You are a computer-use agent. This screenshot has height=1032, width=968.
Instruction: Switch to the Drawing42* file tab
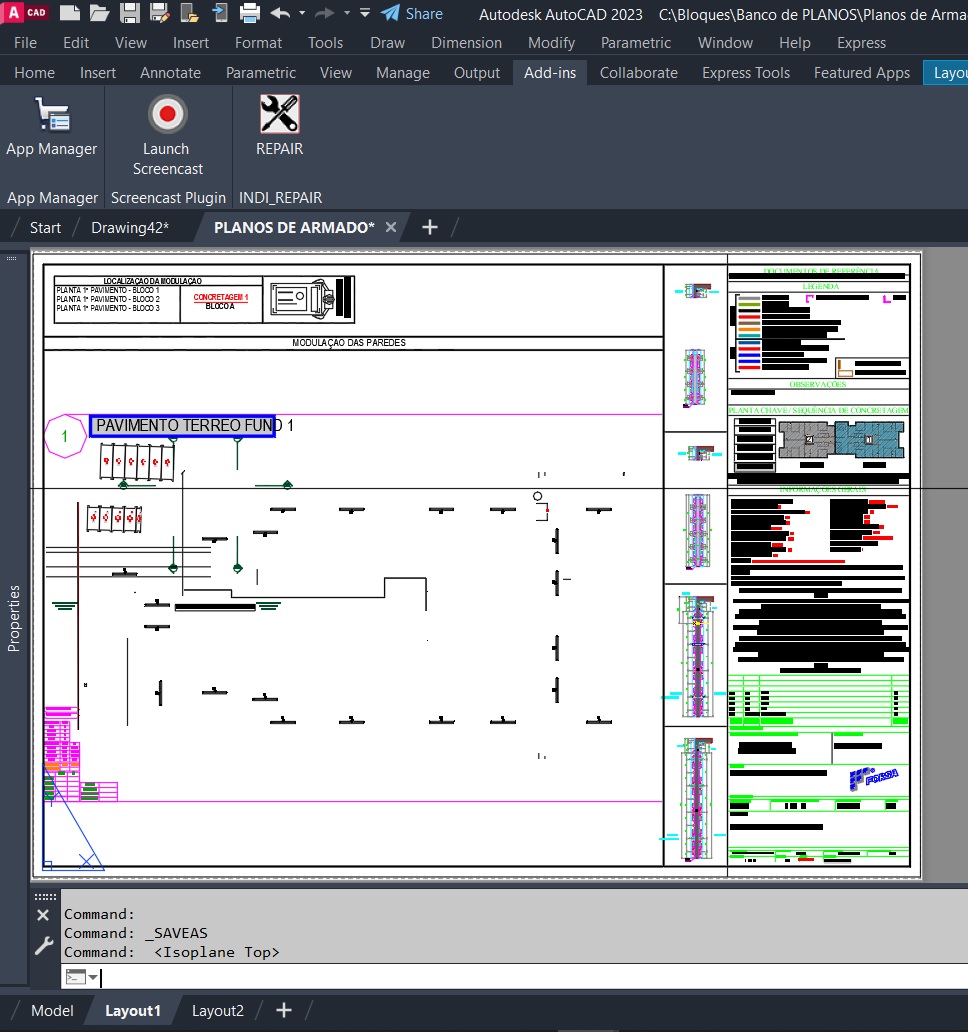(130, 228)
